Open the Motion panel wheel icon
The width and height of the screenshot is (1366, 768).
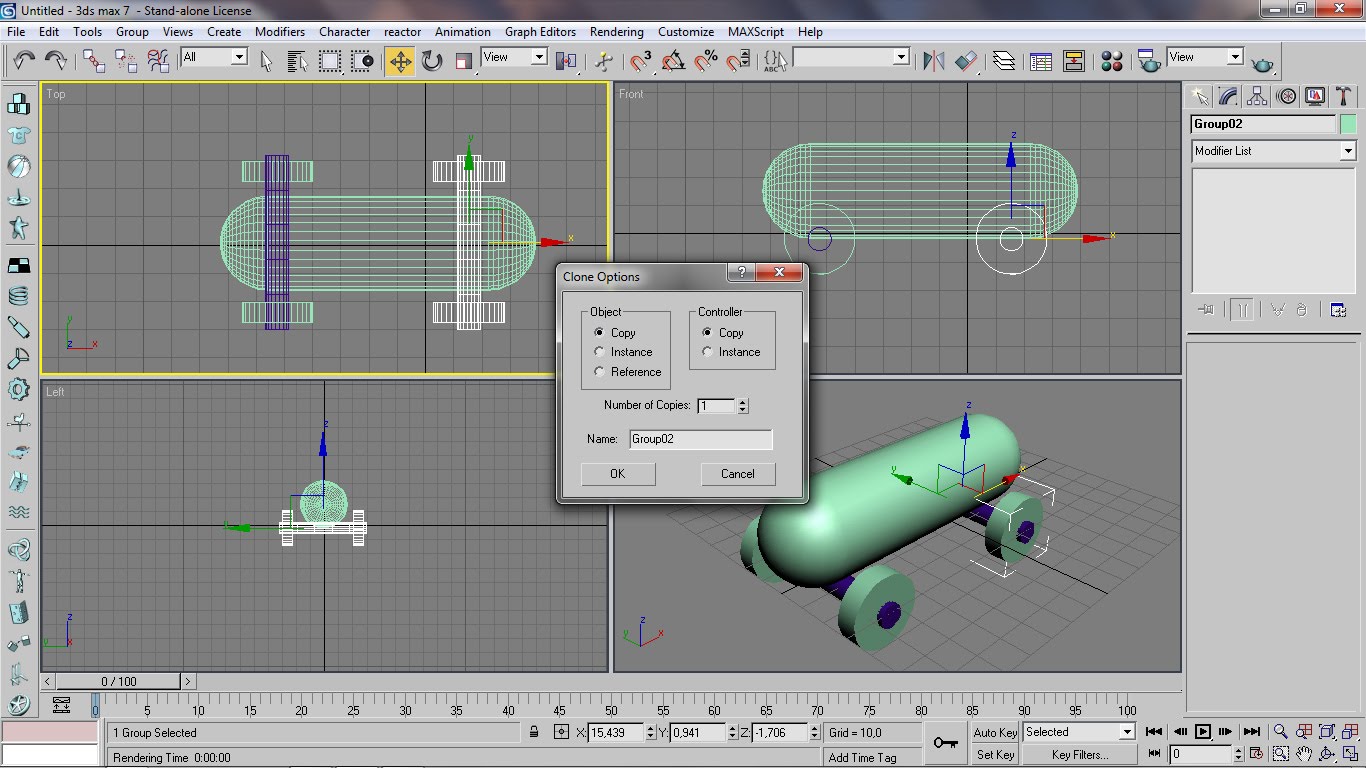tap(1285, 95)
